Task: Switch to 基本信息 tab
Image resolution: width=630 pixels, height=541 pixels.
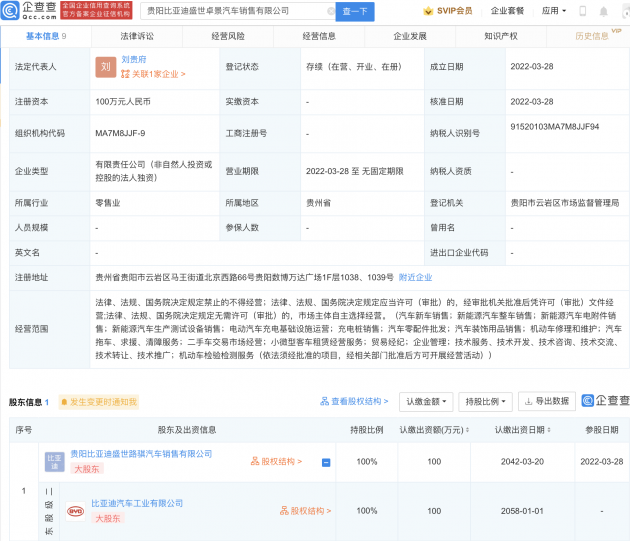Action: 46,36
